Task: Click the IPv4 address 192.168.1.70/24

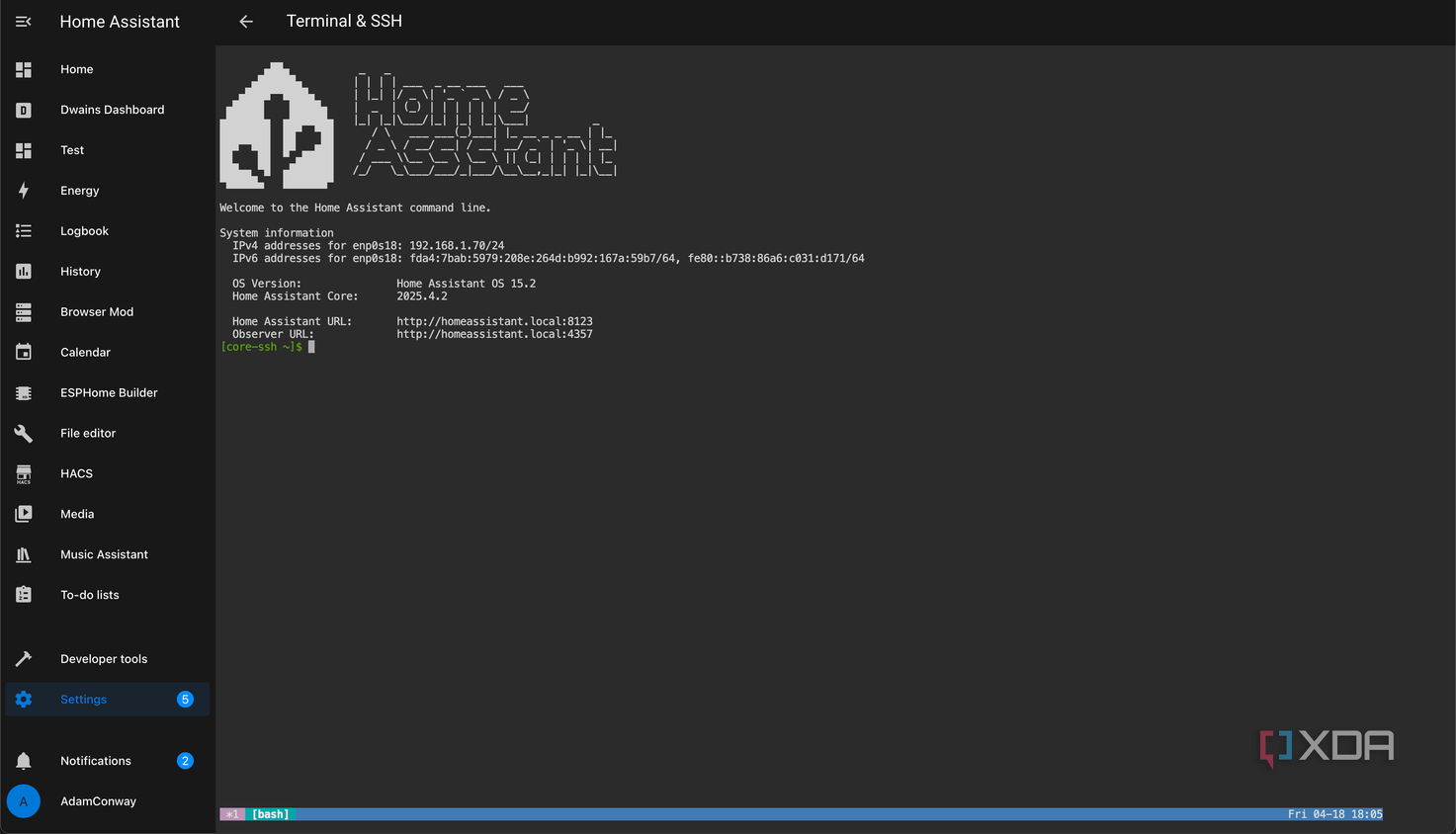Action: tap(457, 245)
